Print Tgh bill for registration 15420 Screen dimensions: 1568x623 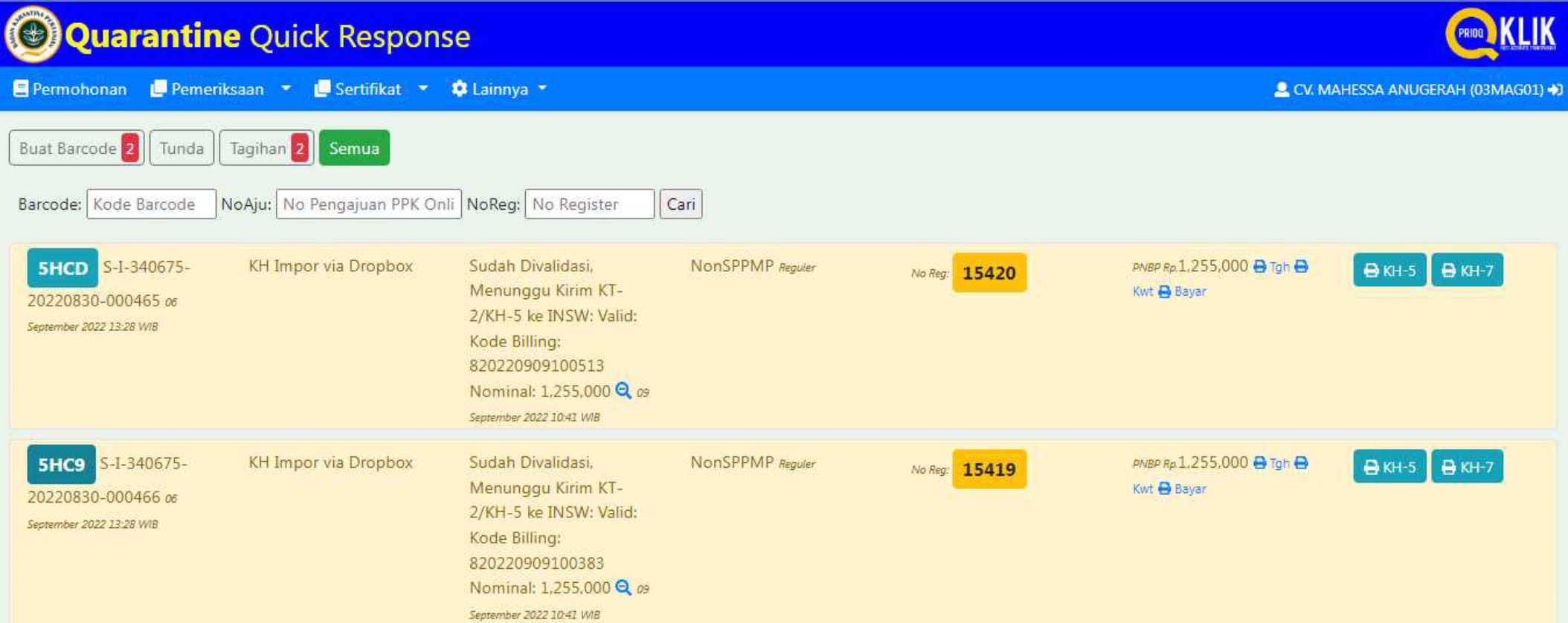point(1271,267)
